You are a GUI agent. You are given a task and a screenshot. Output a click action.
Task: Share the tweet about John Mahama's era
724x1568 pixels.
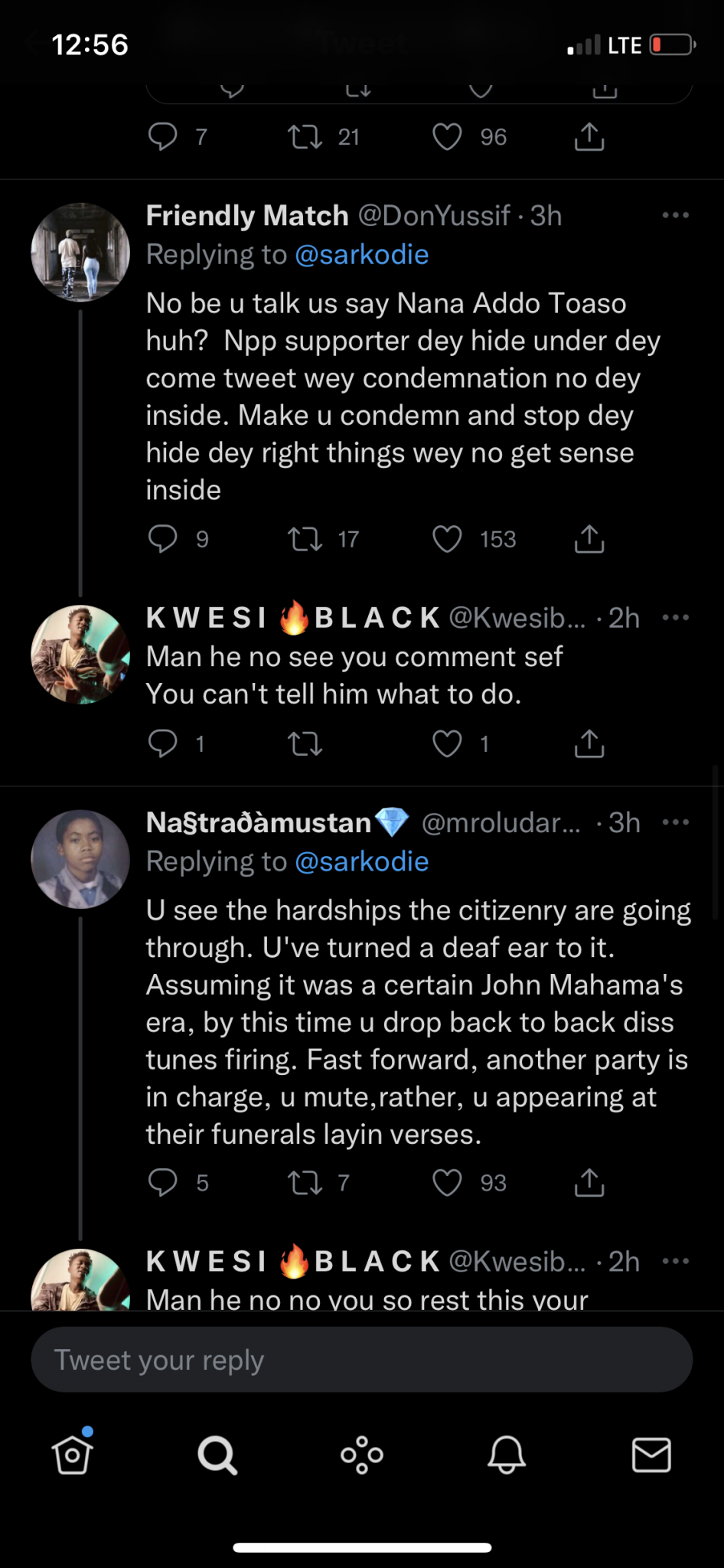point(589,1183)
